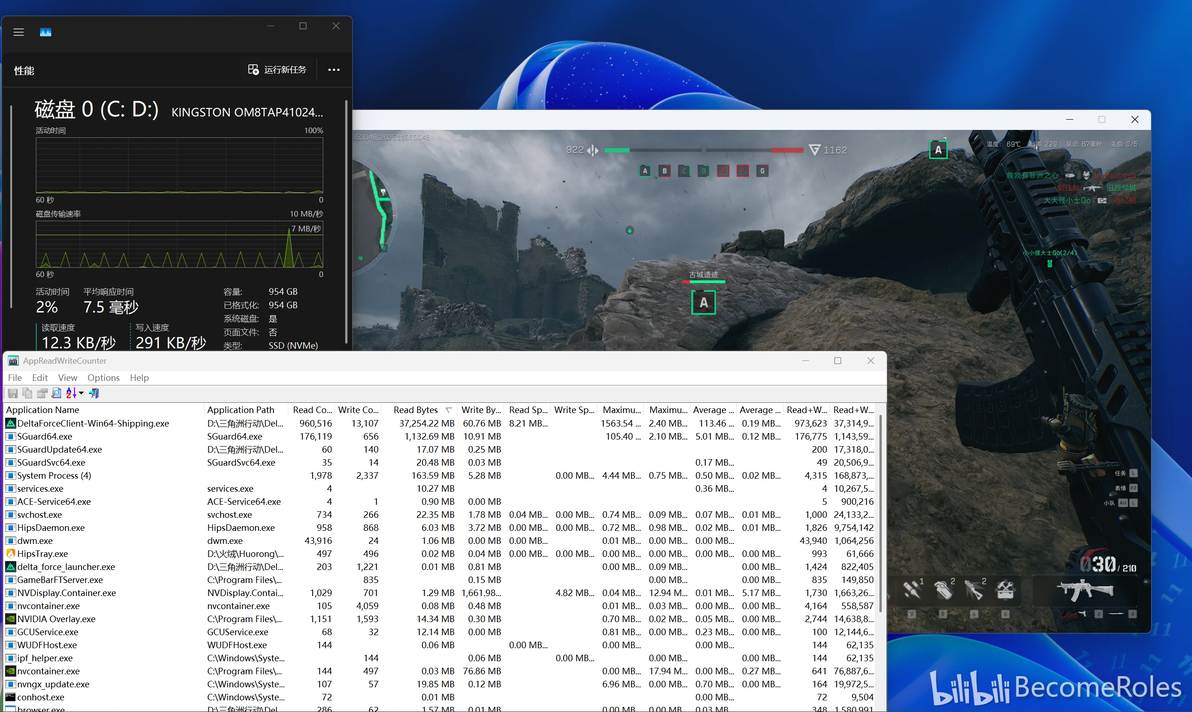The width and height of the screenshot is (1192, 712).
Task: Select the GCUService.exe row
Action: (x=441, y=631)
